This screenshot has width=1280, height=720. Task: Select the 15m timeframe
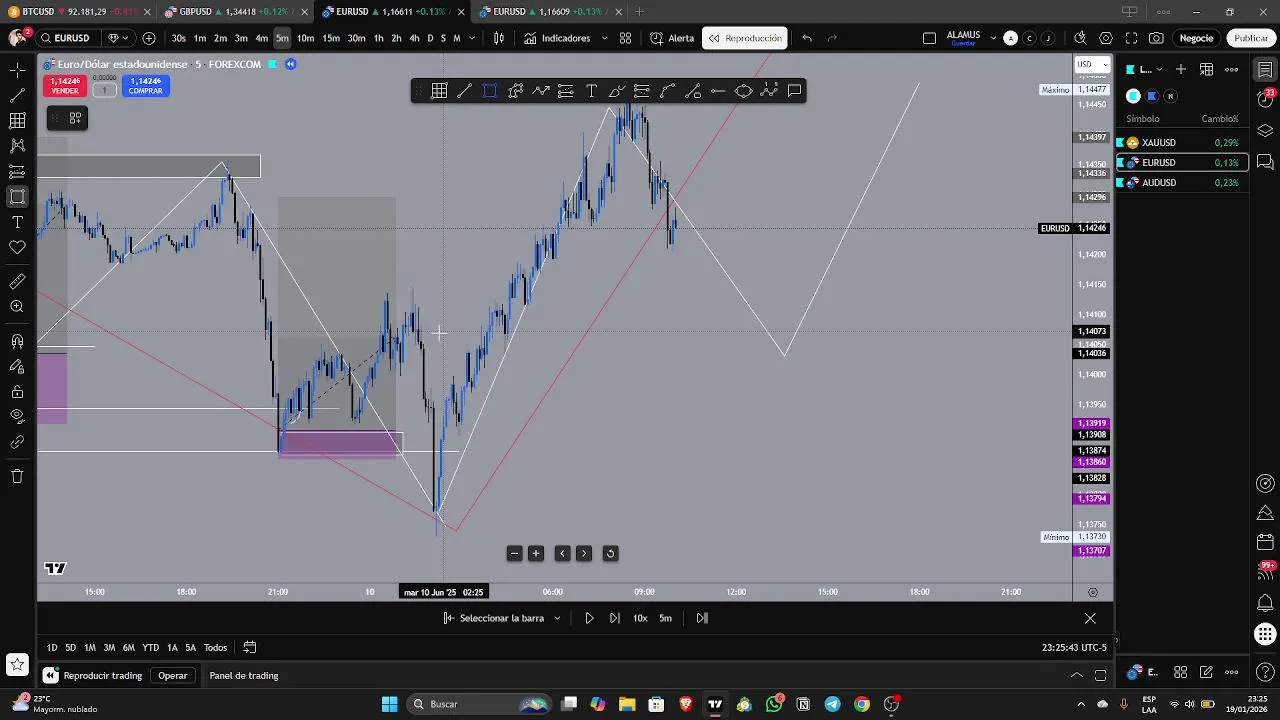[x=331, y=38]
